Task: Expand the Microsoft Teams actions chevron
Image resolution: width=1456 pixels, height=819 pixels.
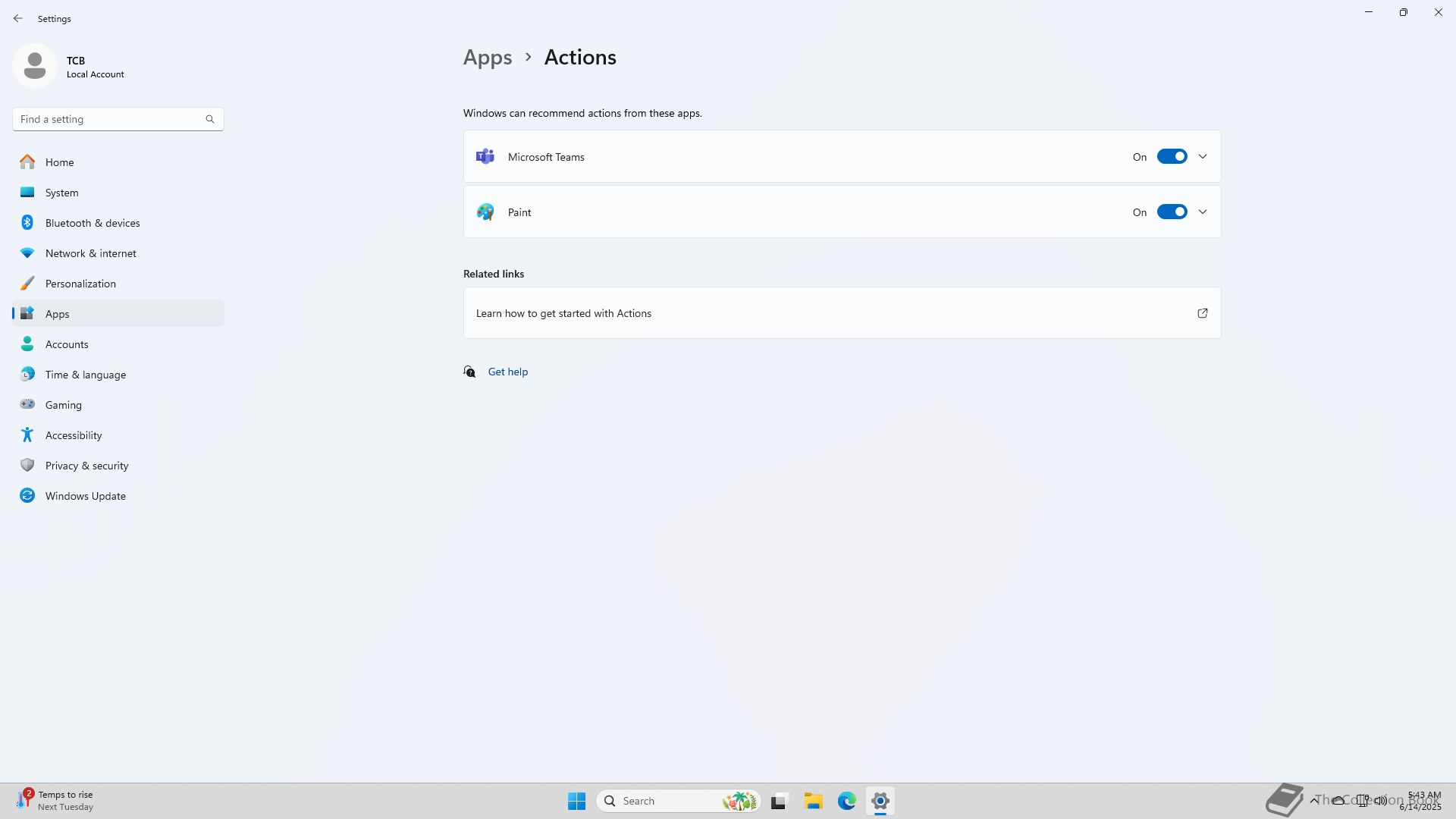Action: 1203,157
